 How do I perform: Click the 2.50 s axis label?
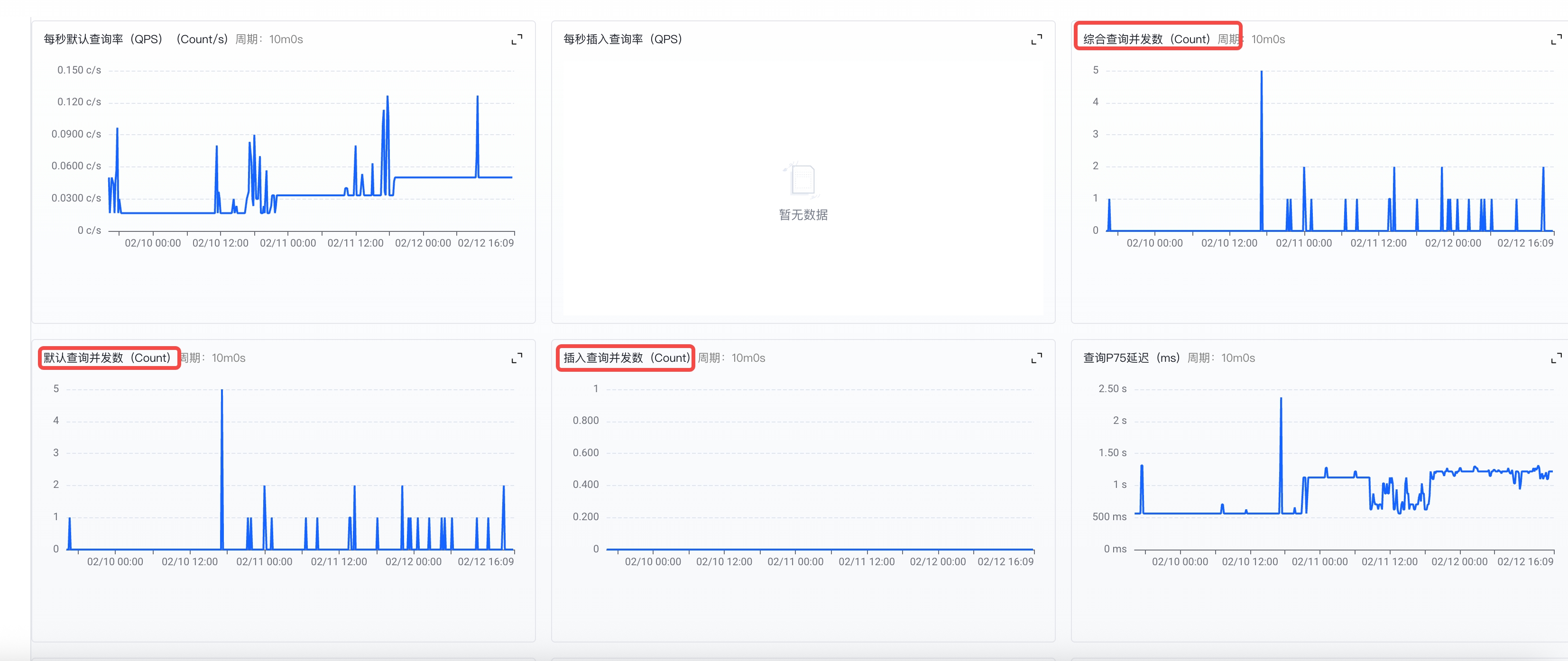1112,389
